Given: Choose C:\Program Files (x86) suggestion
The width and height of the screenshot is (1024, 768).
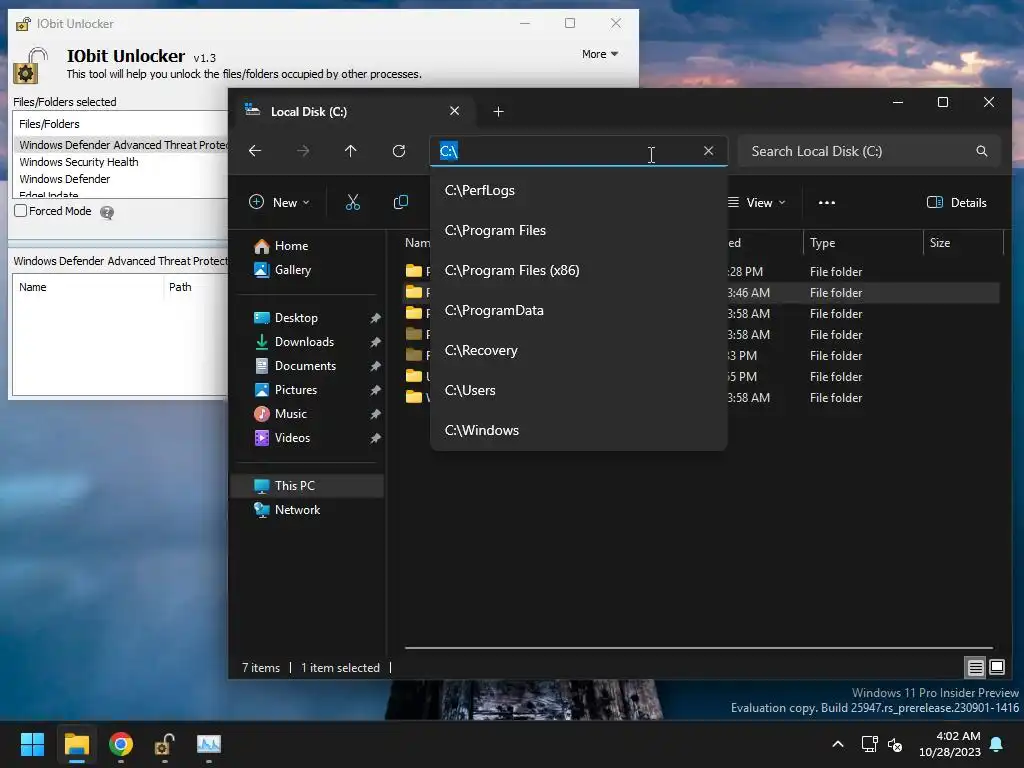Looking at the screenshot, I should [579, 270].
